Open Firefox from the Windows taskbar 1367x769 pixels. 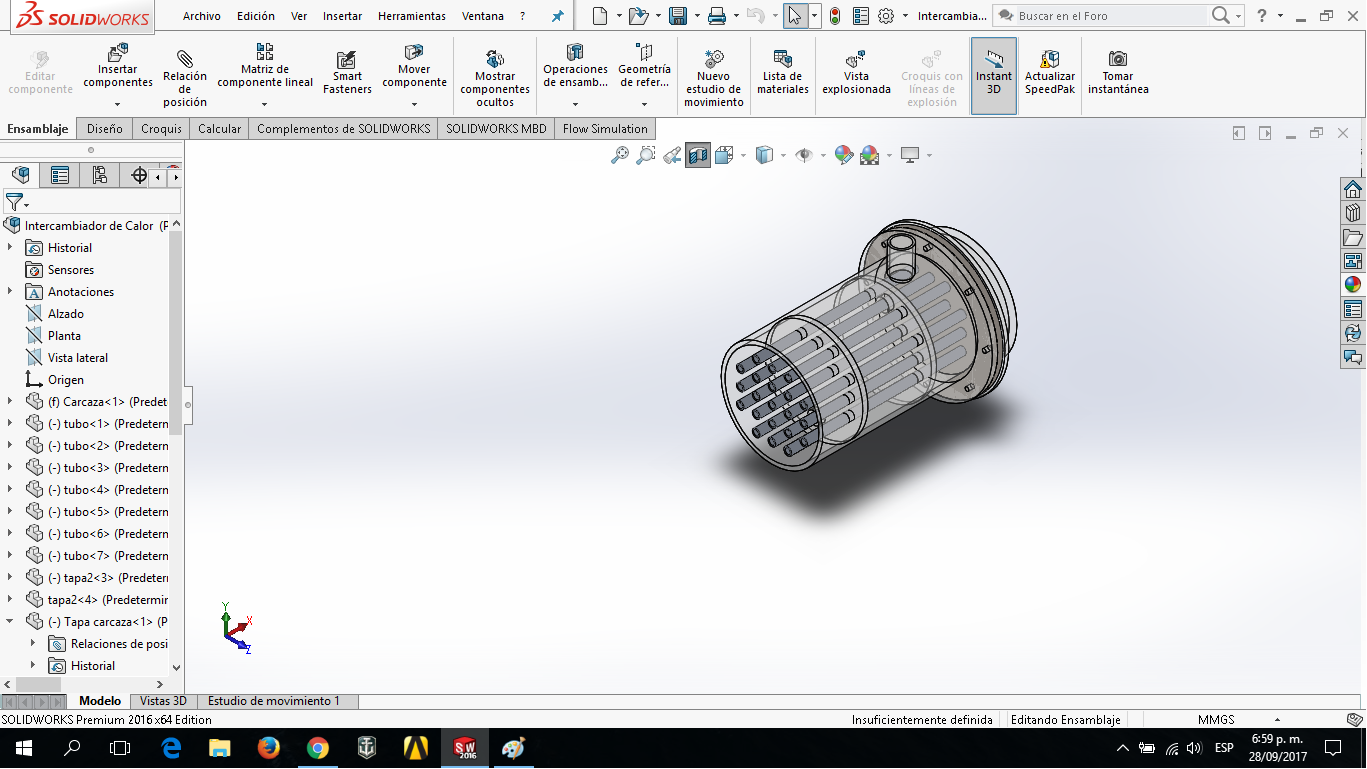pyautogui.click(x=268, y=748)
